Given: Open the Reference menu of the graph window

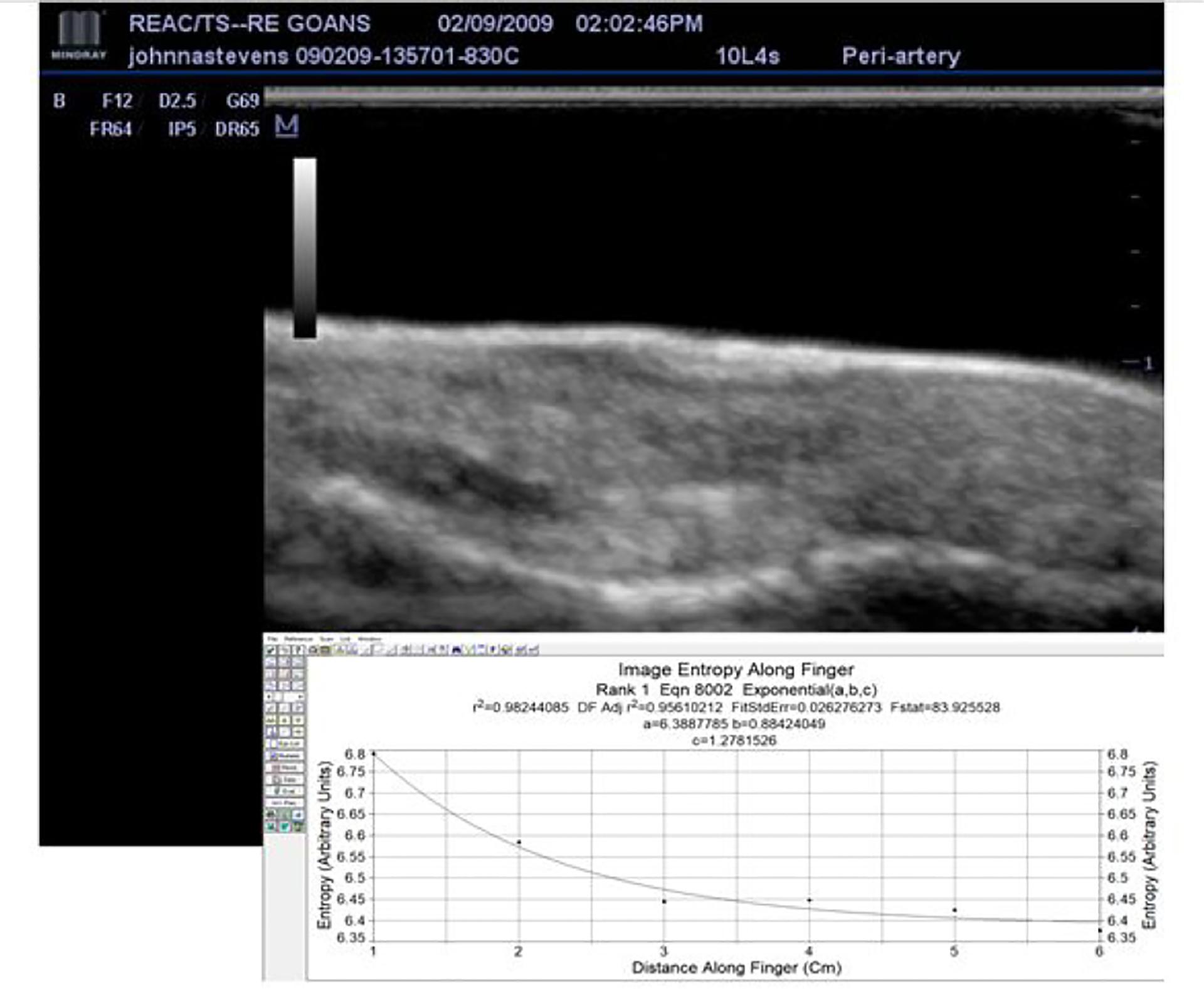Looking at the screenshot, I should [298, 639].
